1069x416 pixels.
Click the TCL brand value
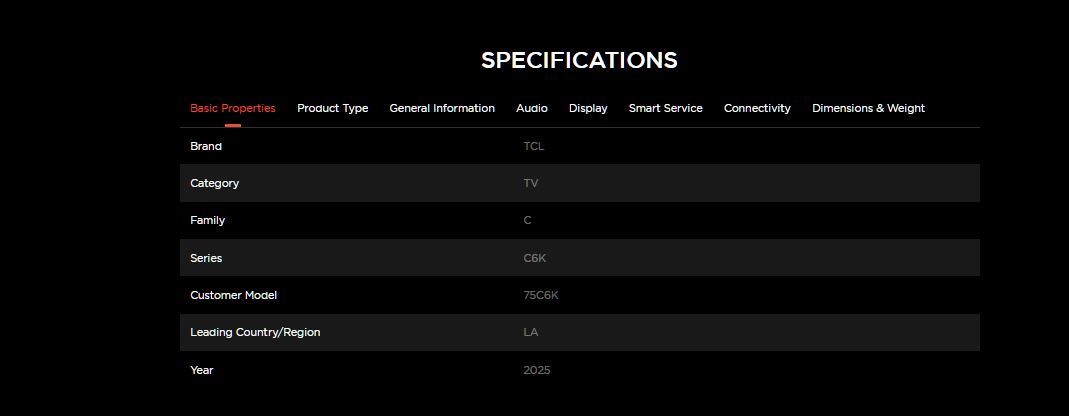[x=534, y=146]
